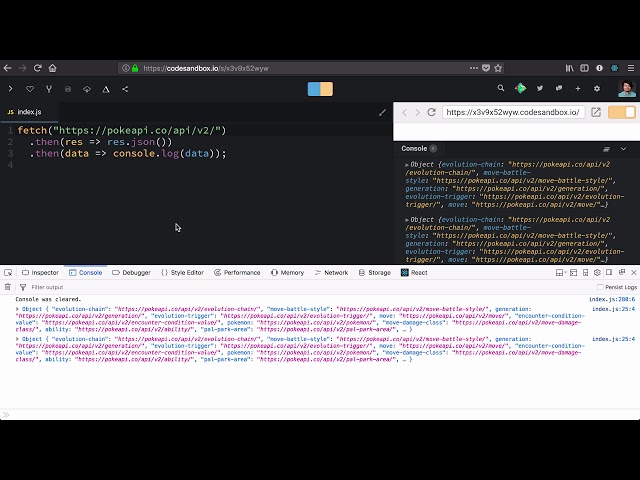Viewport: 640px width, 480px height.
Task: Open the Firefox home page
Action: tap(53, 68)
